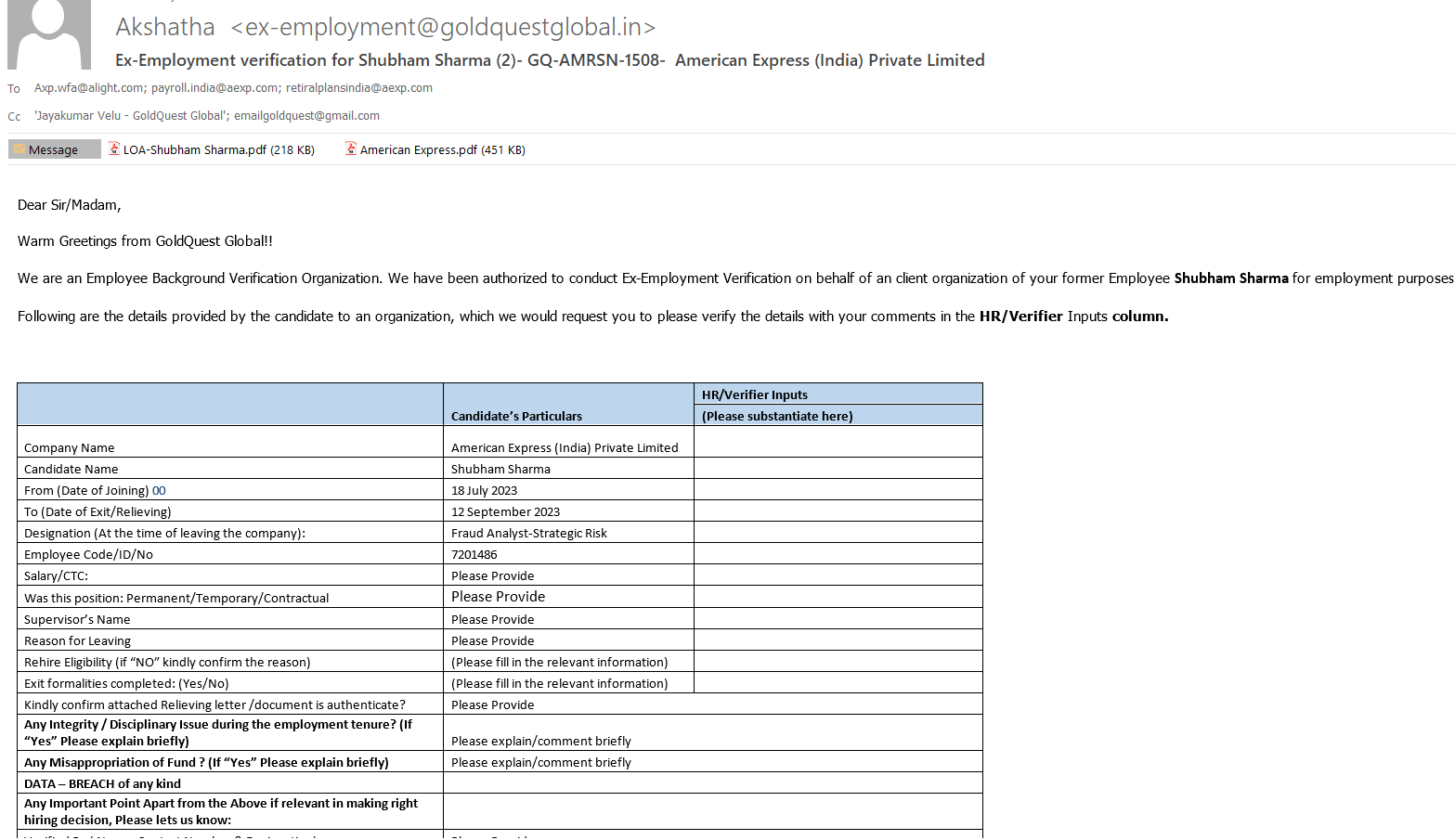Screen dimensions: 1455x840
Task: Open attachment American Express.pdf
Action: pyautogui.click(x=435, y=149)
